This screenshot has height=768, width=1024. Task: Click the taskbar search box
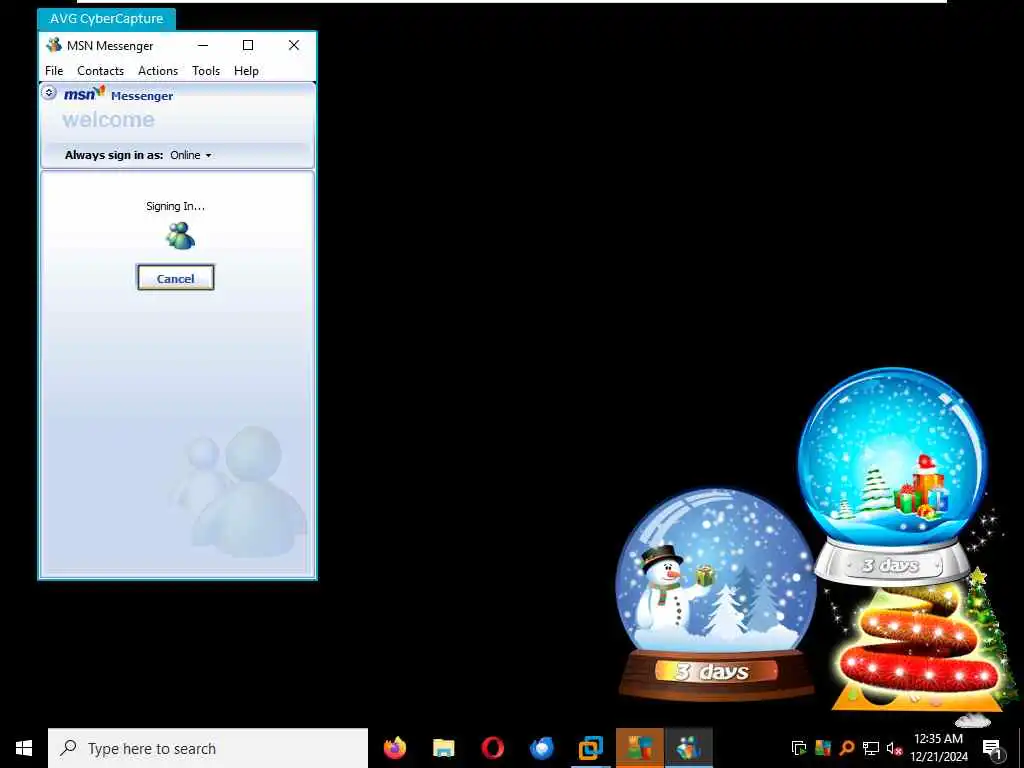tap(208, 748)
